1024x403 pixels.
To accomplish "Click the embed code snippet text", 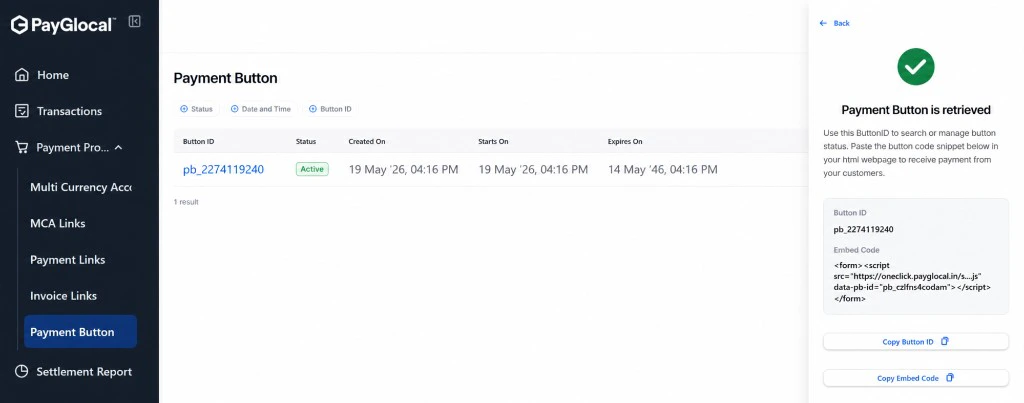I will click(x=912, y=282).
